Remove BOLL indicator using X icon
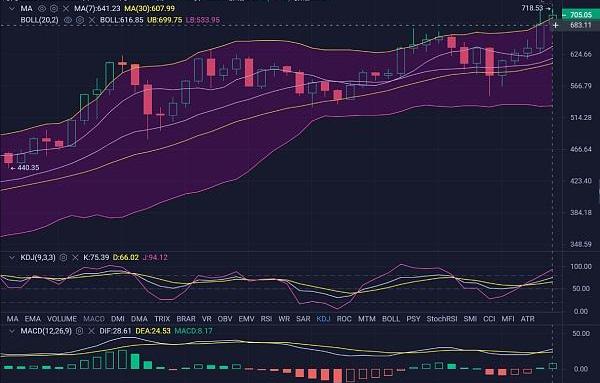The image size is (600, 383). tap(92, 20)
